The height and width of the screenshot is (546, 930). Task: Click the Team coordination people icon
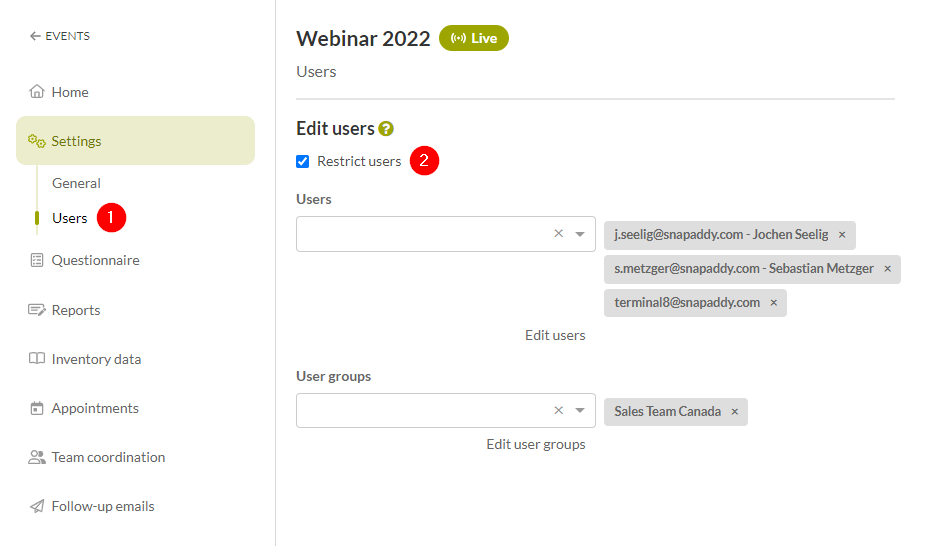point(37,457)
